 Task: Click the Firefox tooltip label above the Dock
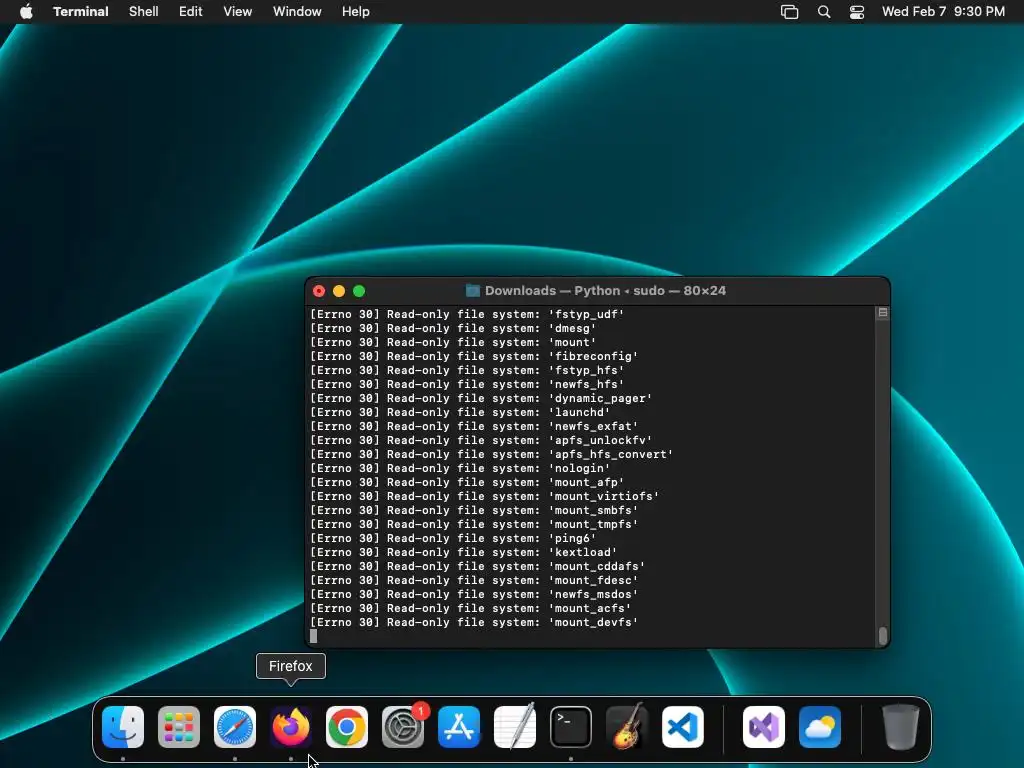tap(291, 666)
